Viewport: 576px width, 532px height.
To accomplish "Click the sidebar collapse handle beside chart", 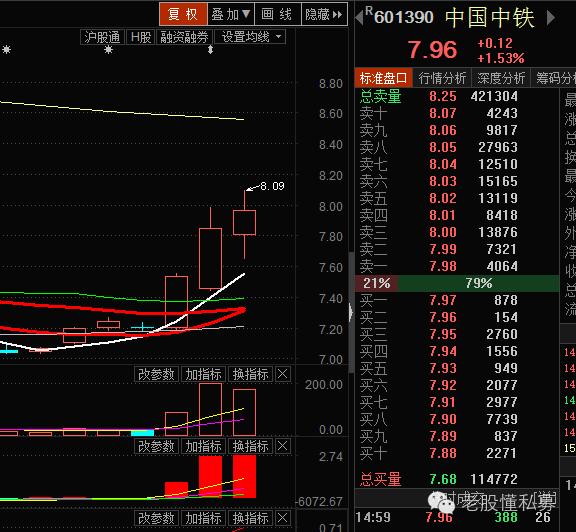I will point(351,312).
